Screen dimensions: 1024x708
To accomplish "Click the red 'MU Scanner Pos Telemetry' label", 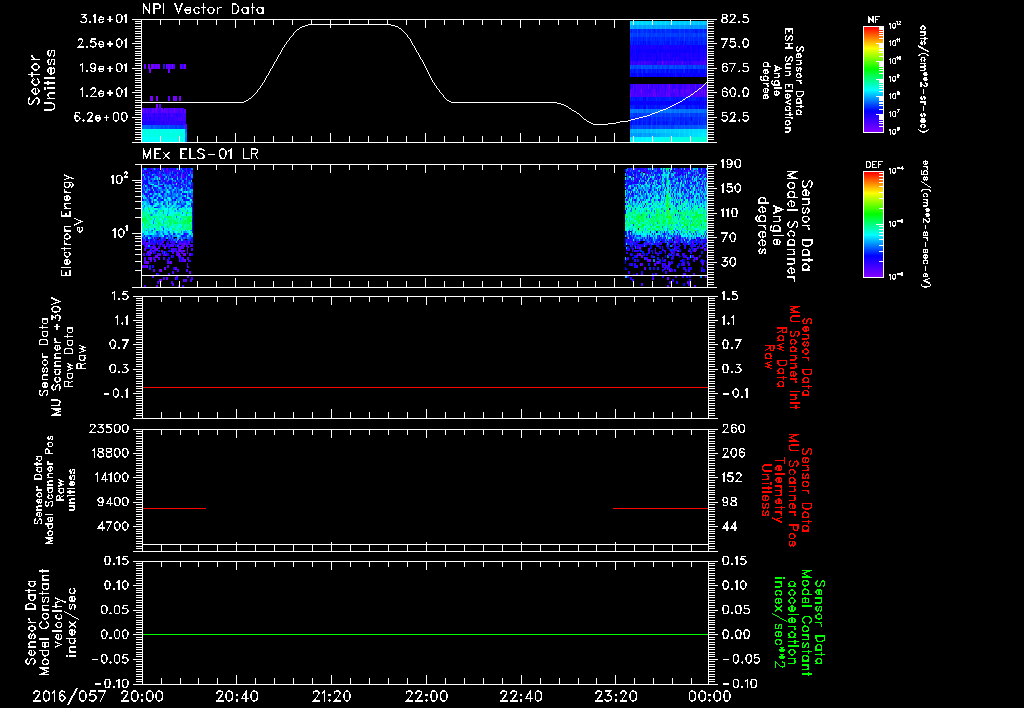I will [787, 490].
